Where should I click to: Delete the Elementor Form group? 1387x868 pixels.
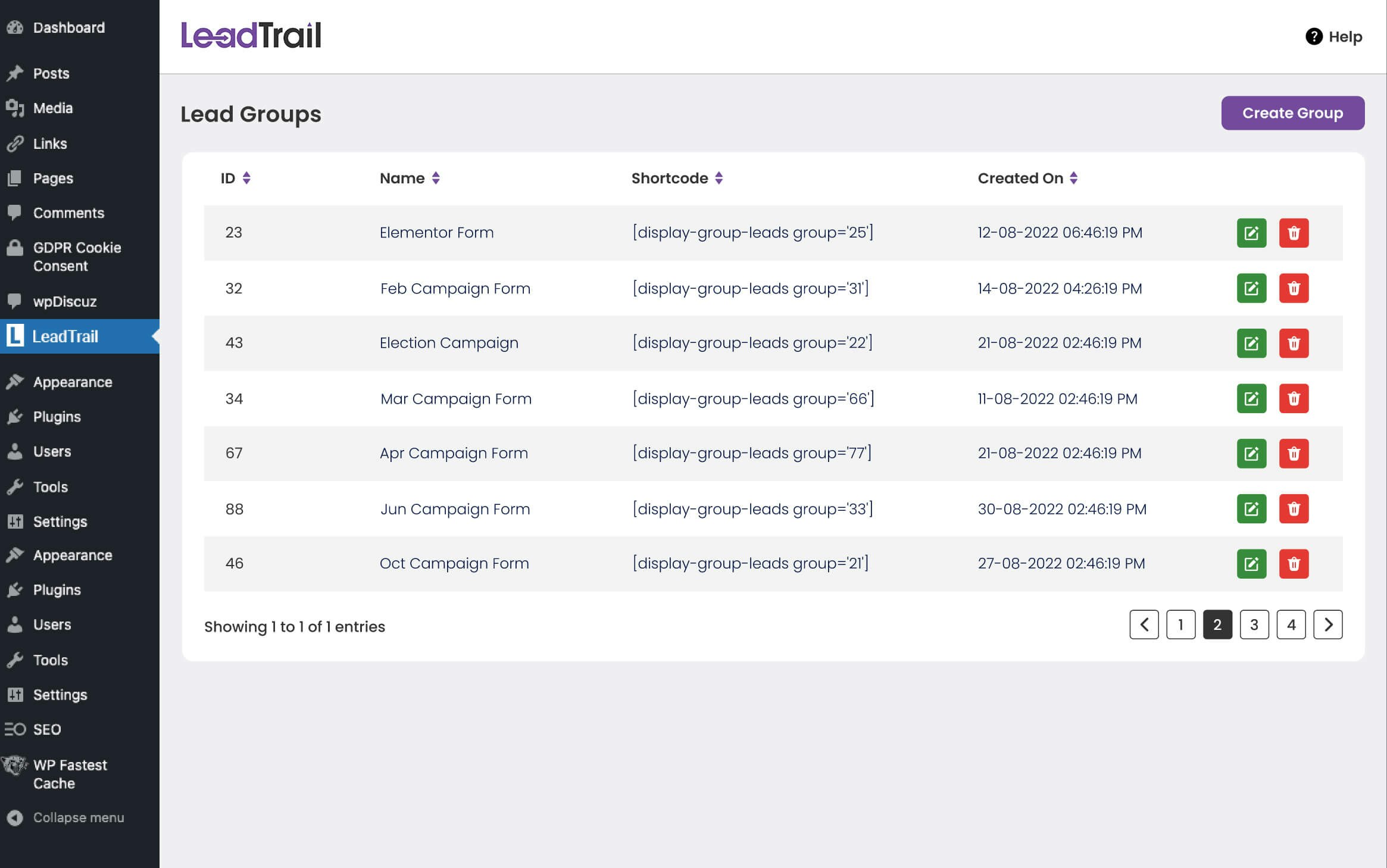pos(1294,233)
